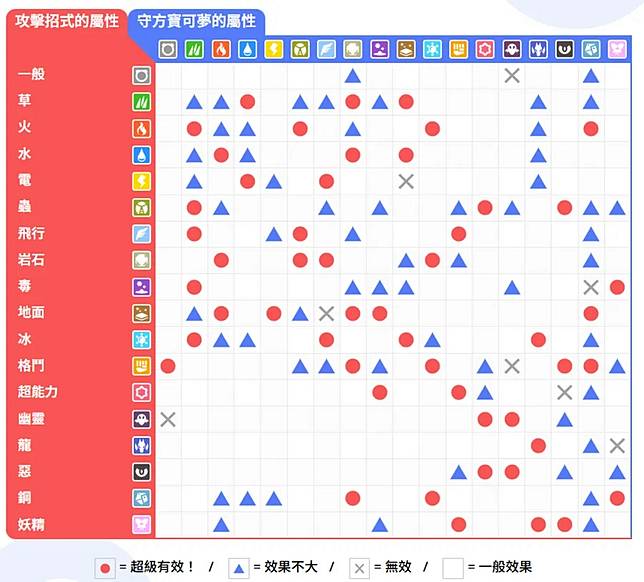644x582 pixels.
Task: Select the icon beside the 水 attack row label
Action: pos(141,155)
